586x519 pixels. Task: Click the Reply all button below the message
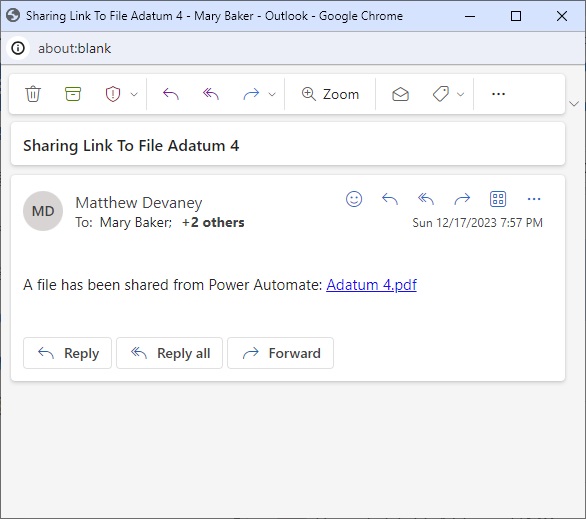tap(169, 353)
